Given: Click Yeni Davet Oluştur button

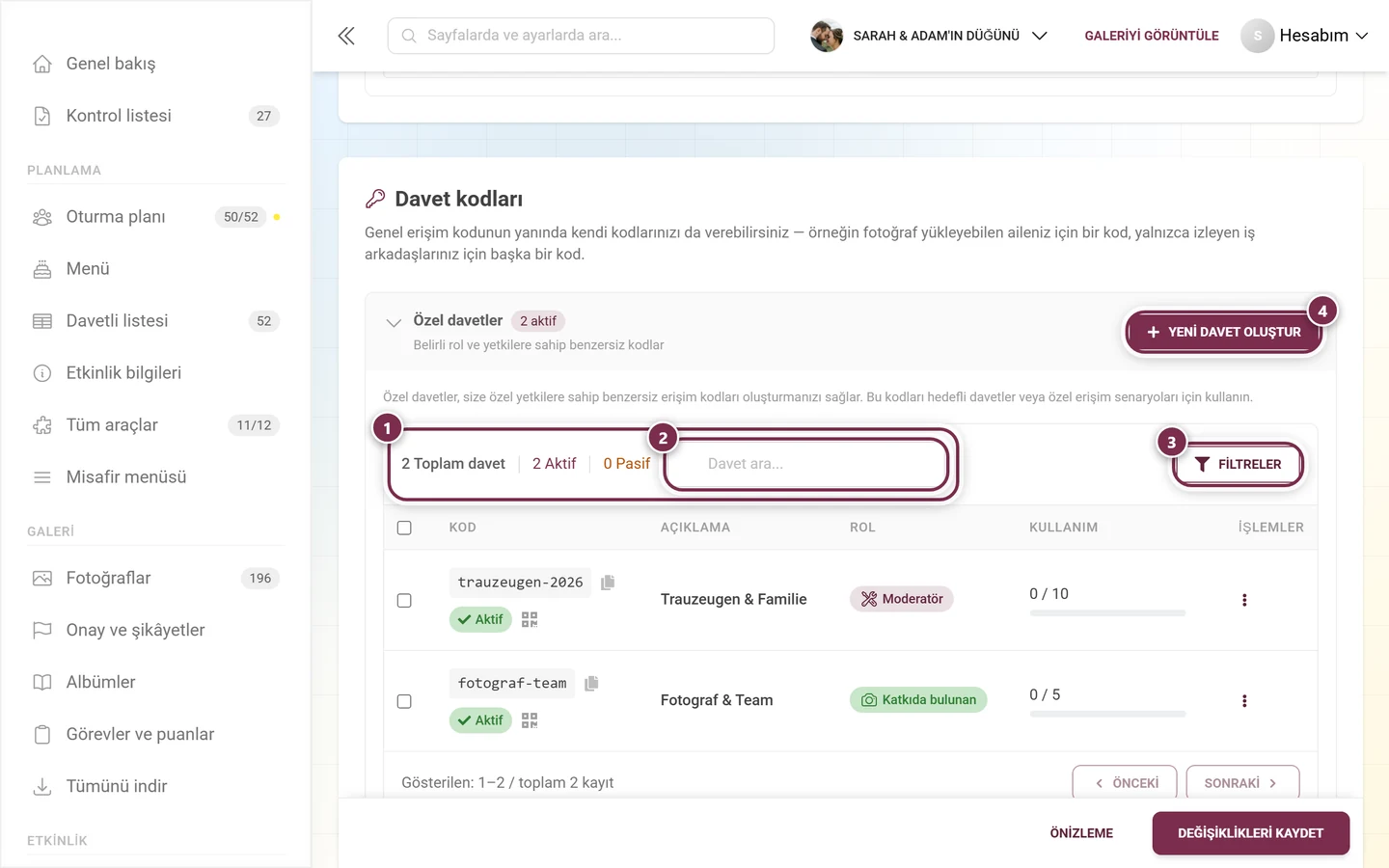Looking at the screenshot, I should pyautogui.click(x=1223, y=332).
